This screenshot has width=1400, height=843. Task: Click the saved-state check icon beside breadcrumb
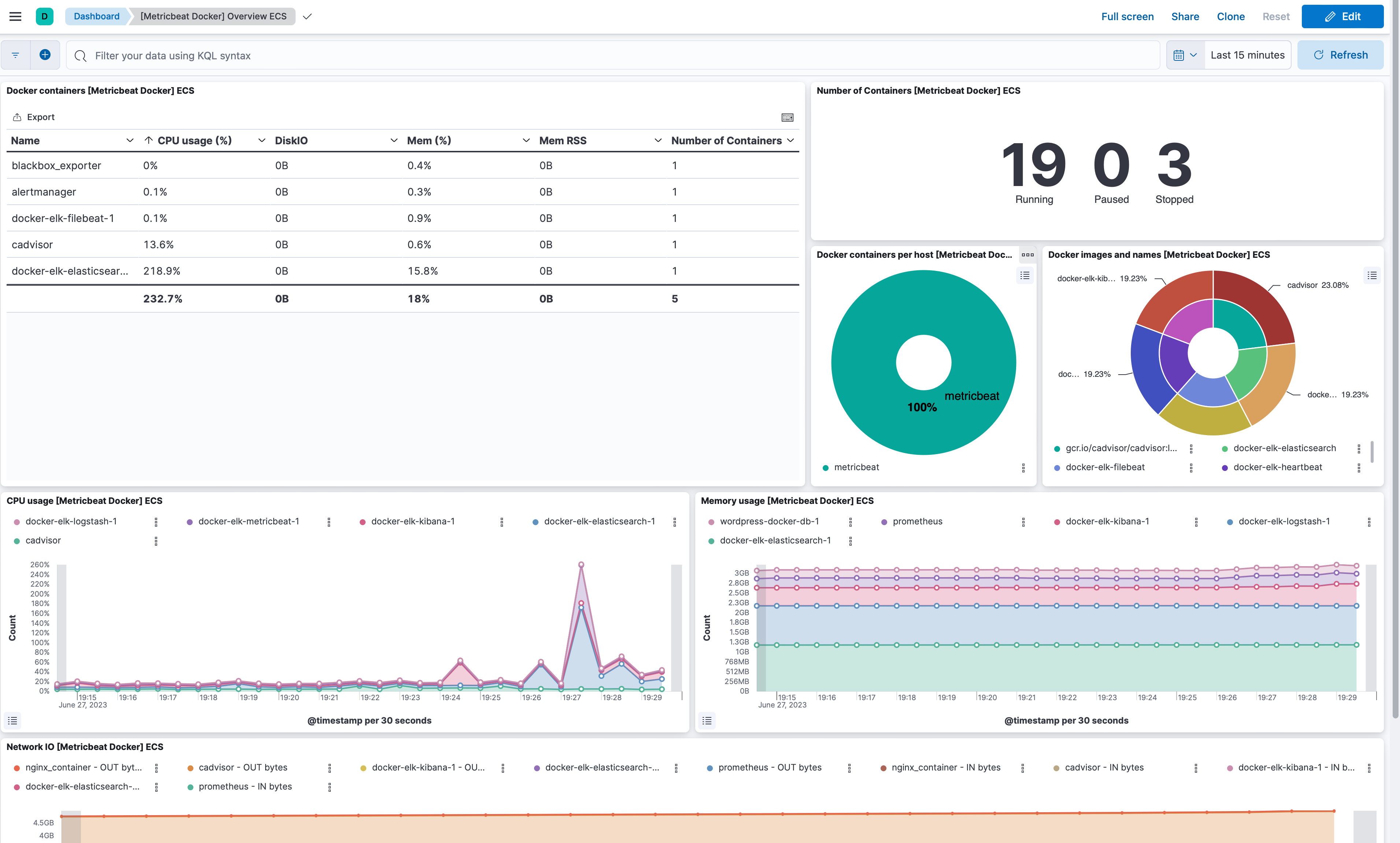pyautogui.click(x=307, y=16)
